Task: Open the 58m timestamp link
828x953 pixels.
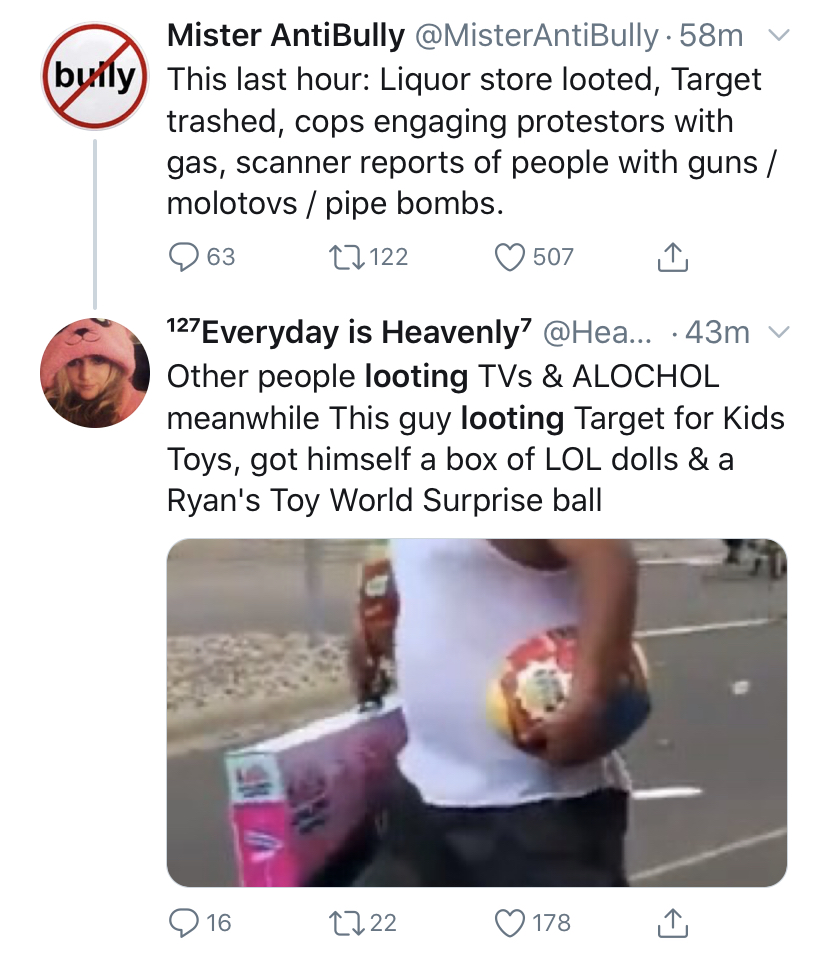Action: tap(711, 35)
